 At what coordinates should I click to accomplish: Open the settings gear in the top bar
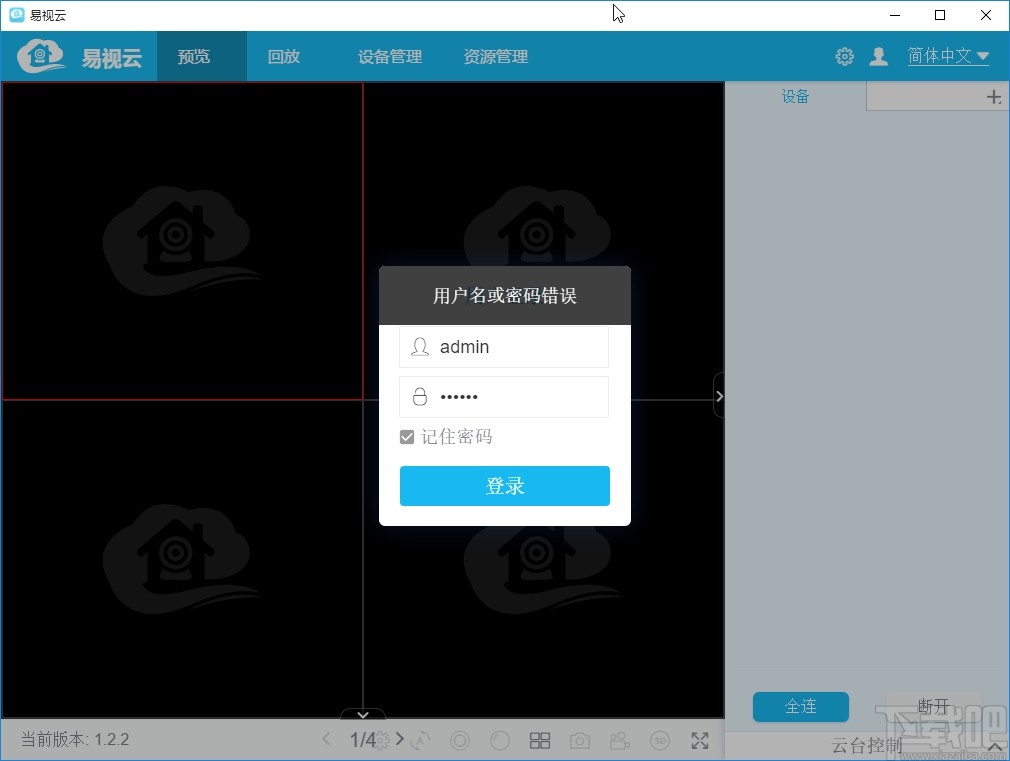click(845, 57)
